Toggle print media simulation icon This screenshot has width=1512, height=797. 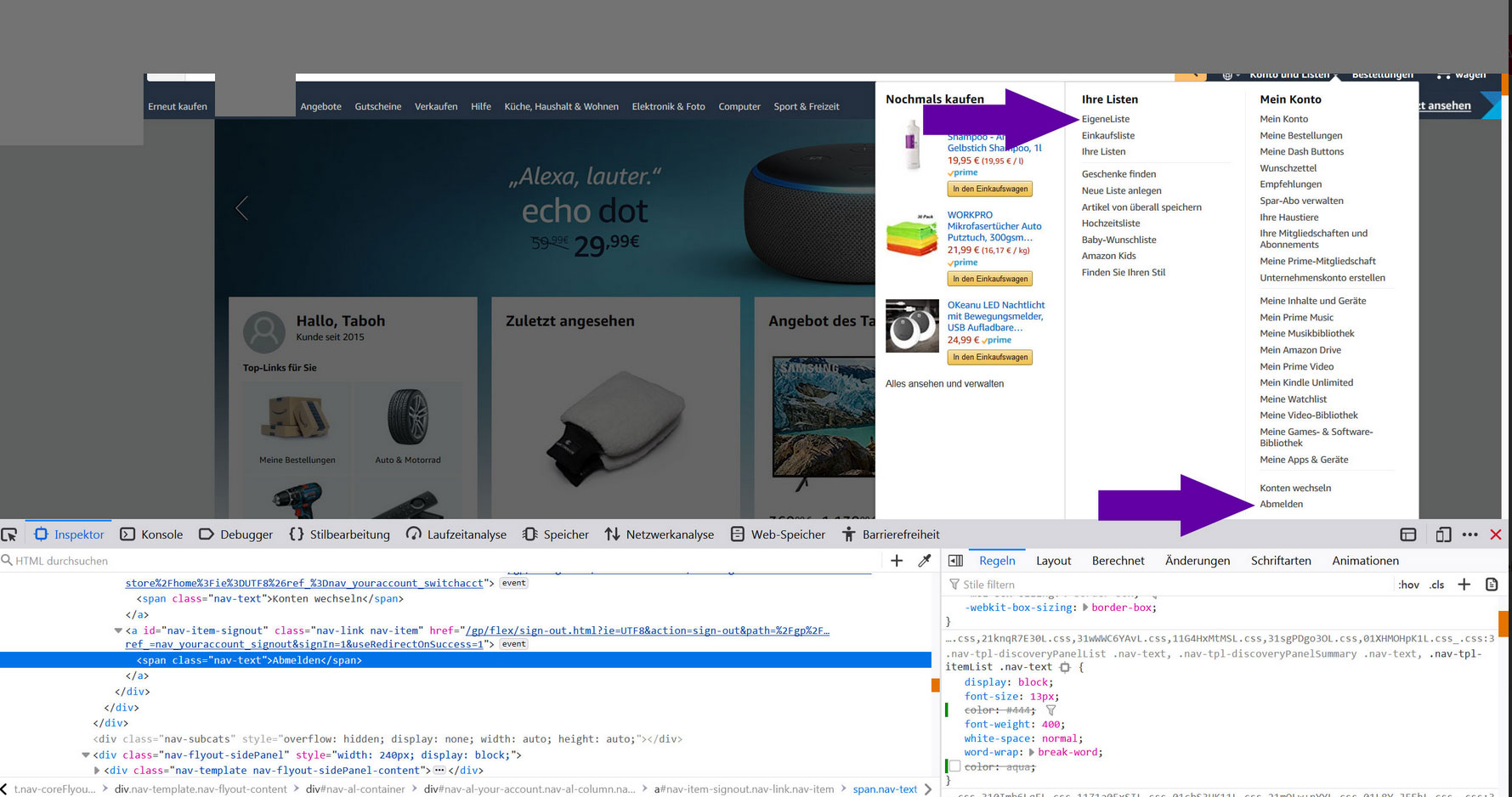click(x=1492, y=585)
